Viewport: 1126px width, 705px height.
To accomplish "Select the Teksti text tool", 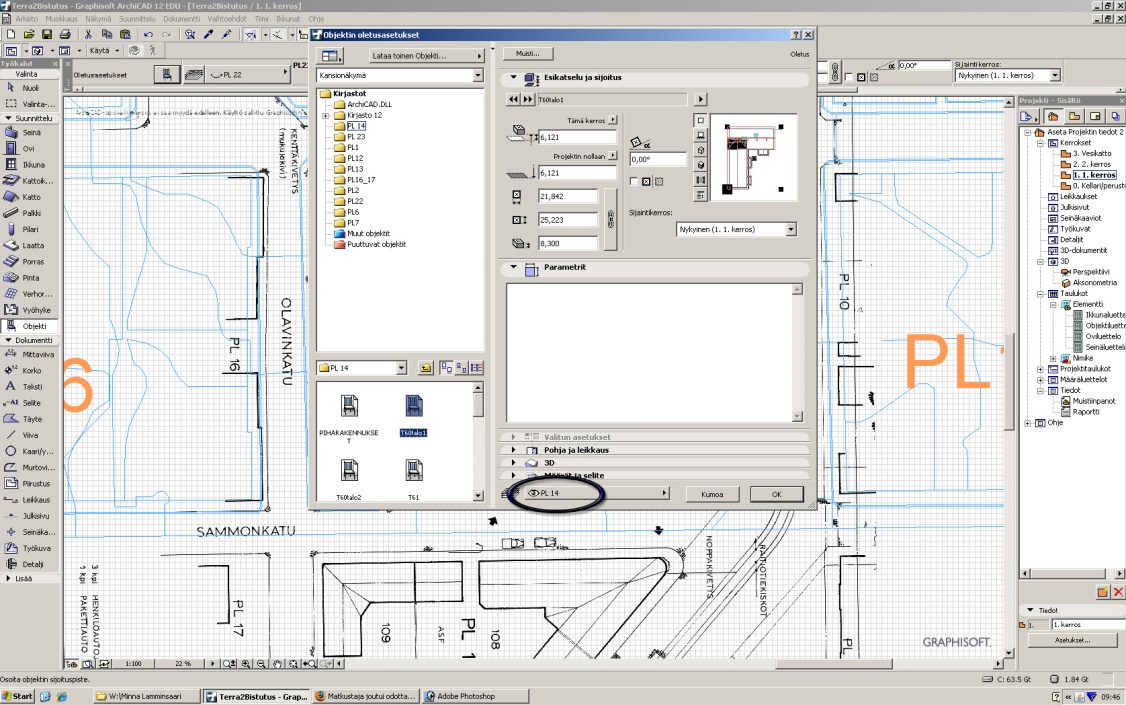I will coord(29,387).
